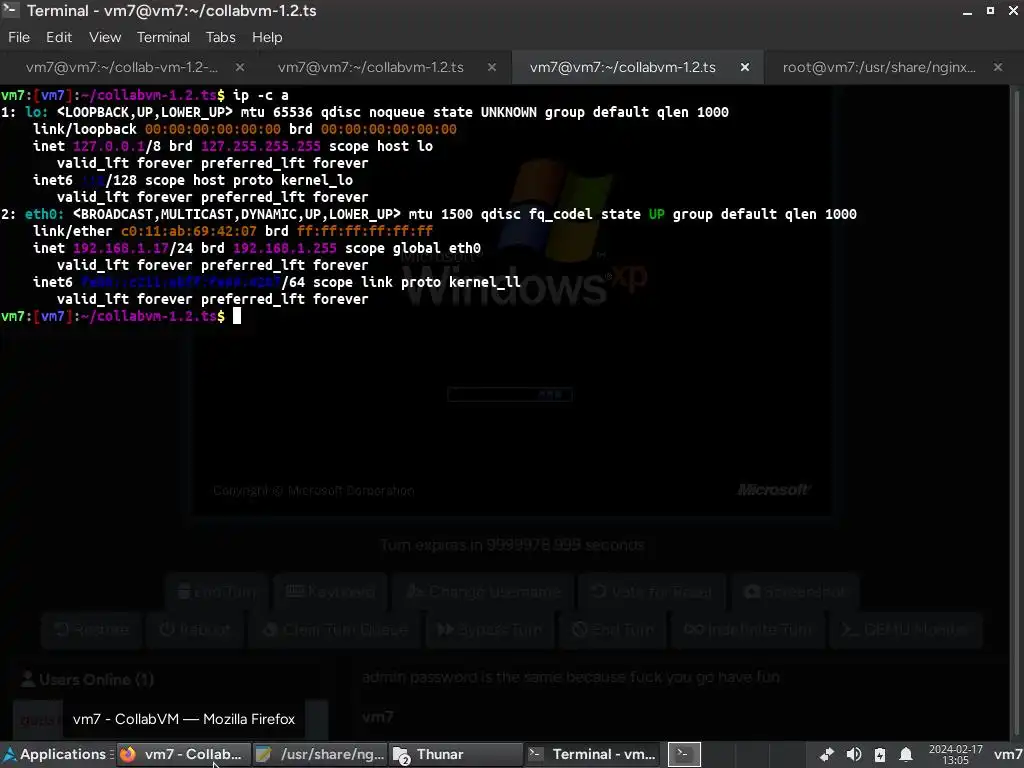The image size is (1024, 768).
Task: Switch to Firefox vm7 - CollabVM window
Action: click(x=184, y=754)
